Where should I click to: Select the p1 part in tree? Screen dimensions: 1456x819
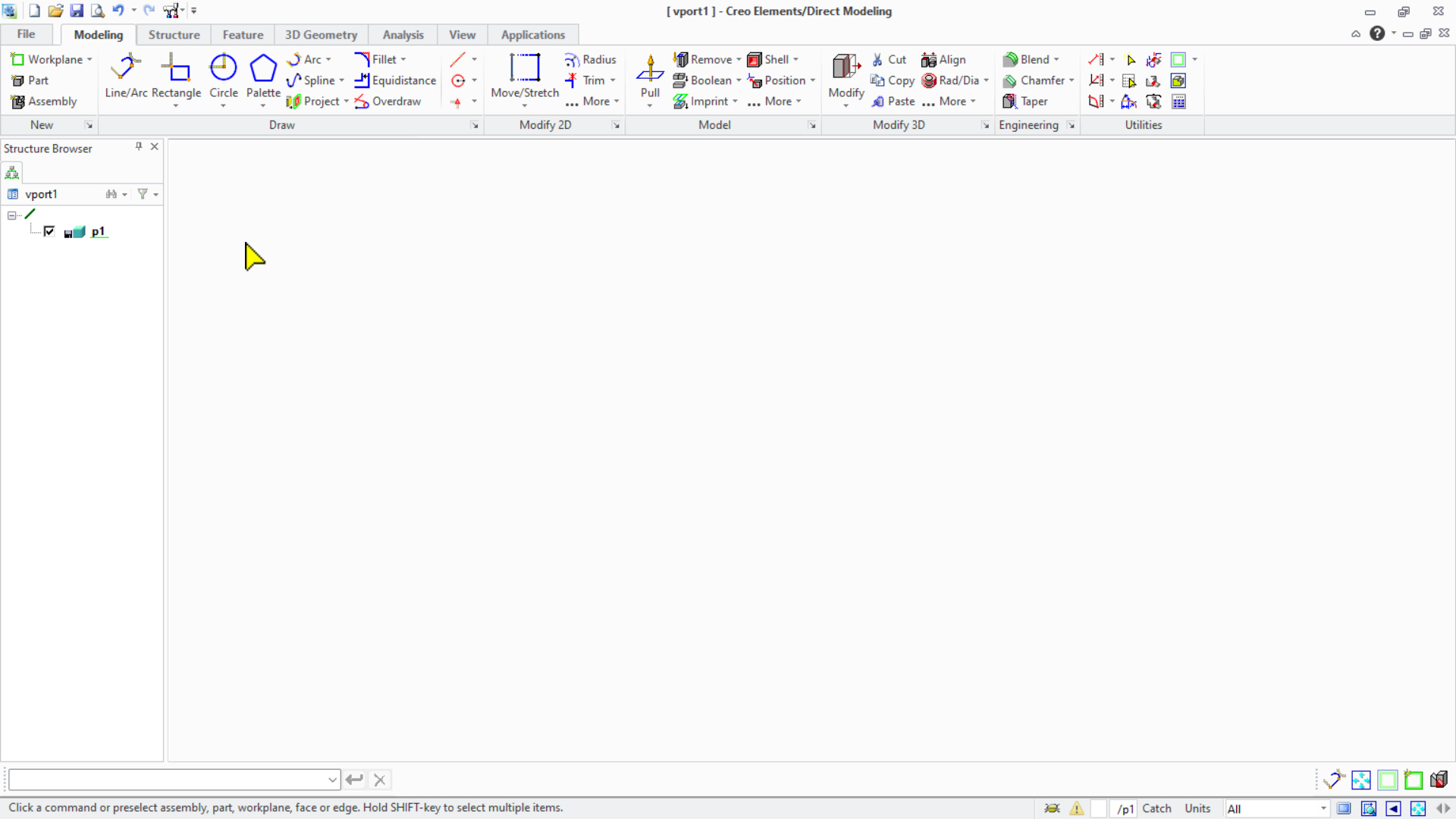pos(98,231)
